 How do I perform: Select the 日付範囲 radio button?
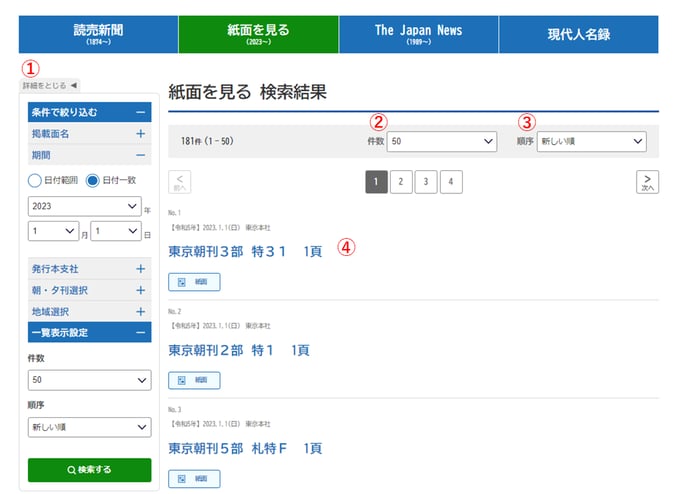[35, 181]
